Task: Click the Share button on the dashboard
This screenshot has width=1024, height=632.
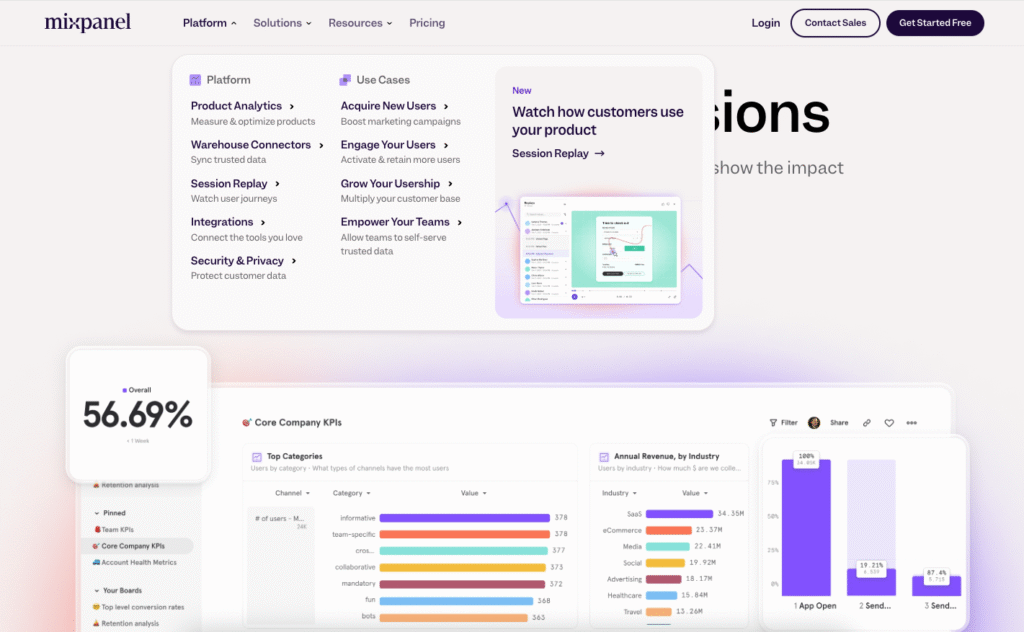Action: point(839,422)
